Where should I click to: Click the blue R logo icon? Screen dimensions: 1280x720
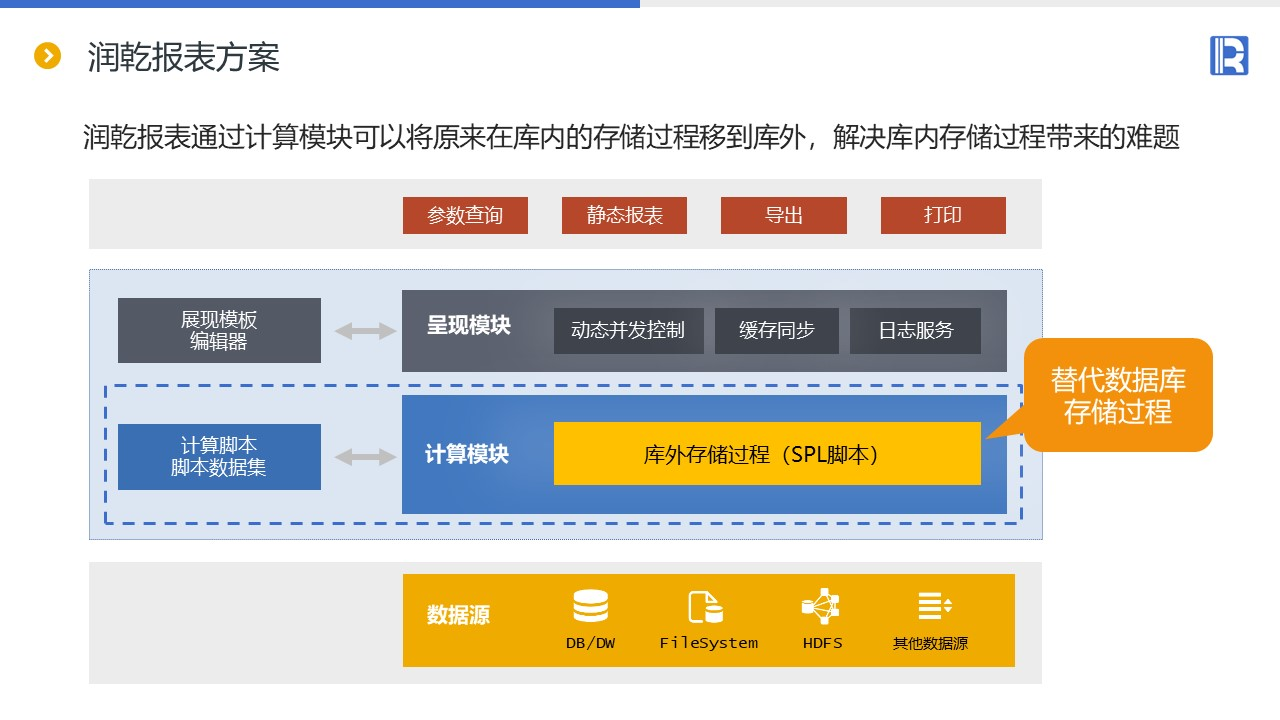pos(1229,55)
